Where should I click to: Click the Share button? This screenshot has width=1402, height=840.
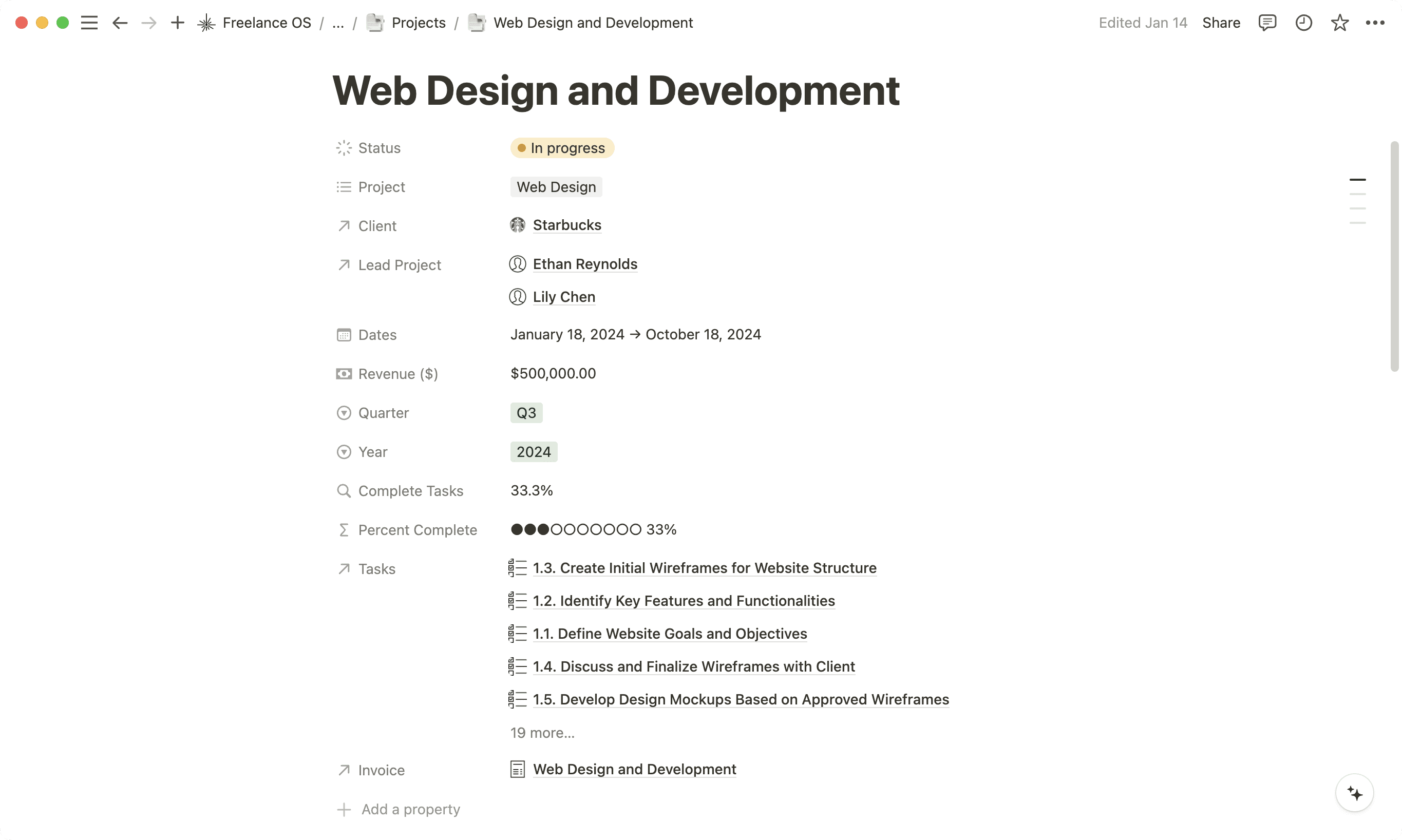pos(1221,23)
